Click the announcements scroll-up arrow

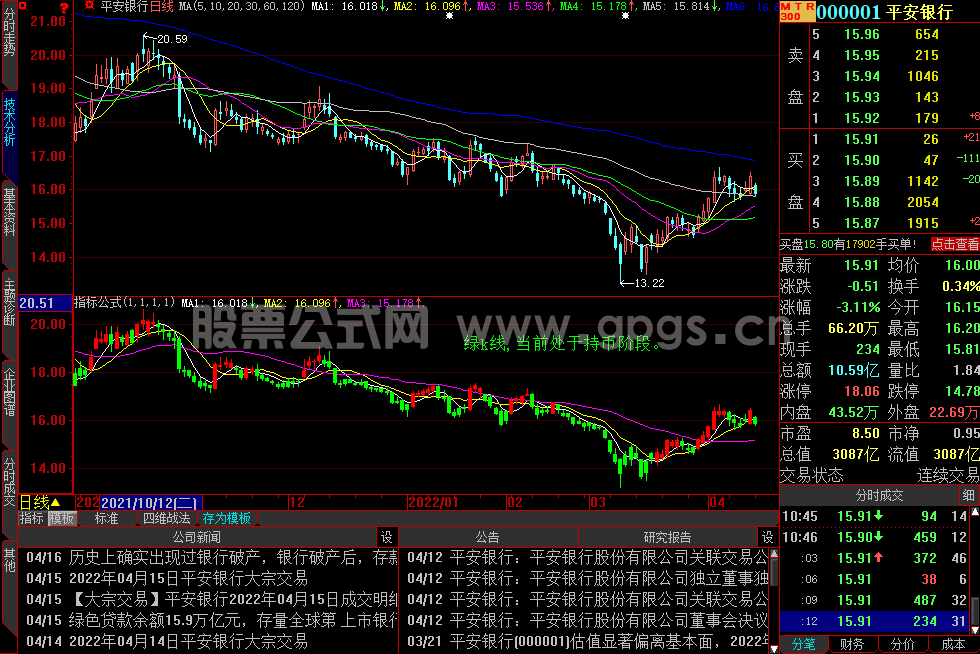[x=774, y=554]
